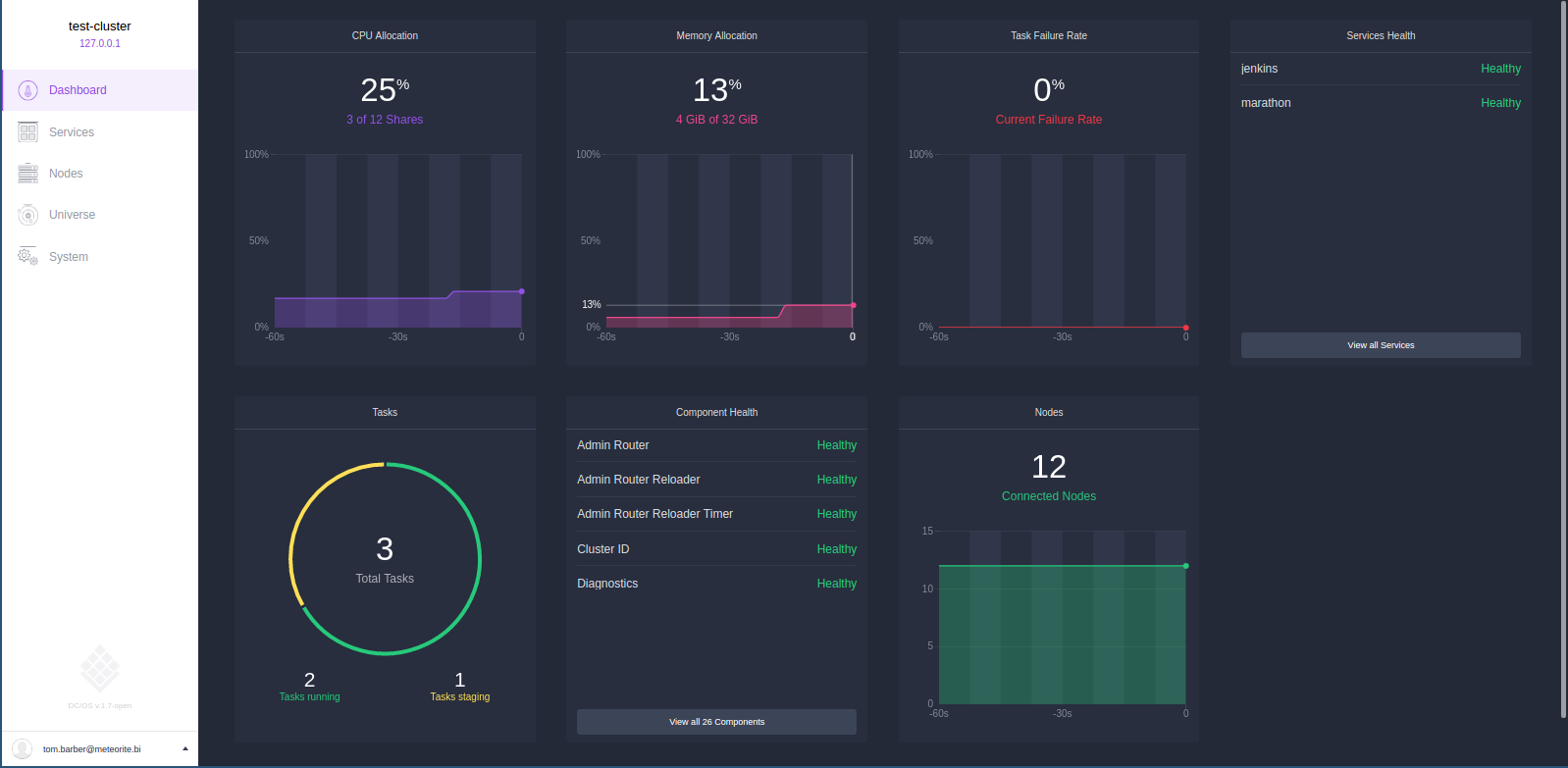Screen dimensions: 1568x768
Task: Open System label in sidebar
Action: tap(69, 257)
